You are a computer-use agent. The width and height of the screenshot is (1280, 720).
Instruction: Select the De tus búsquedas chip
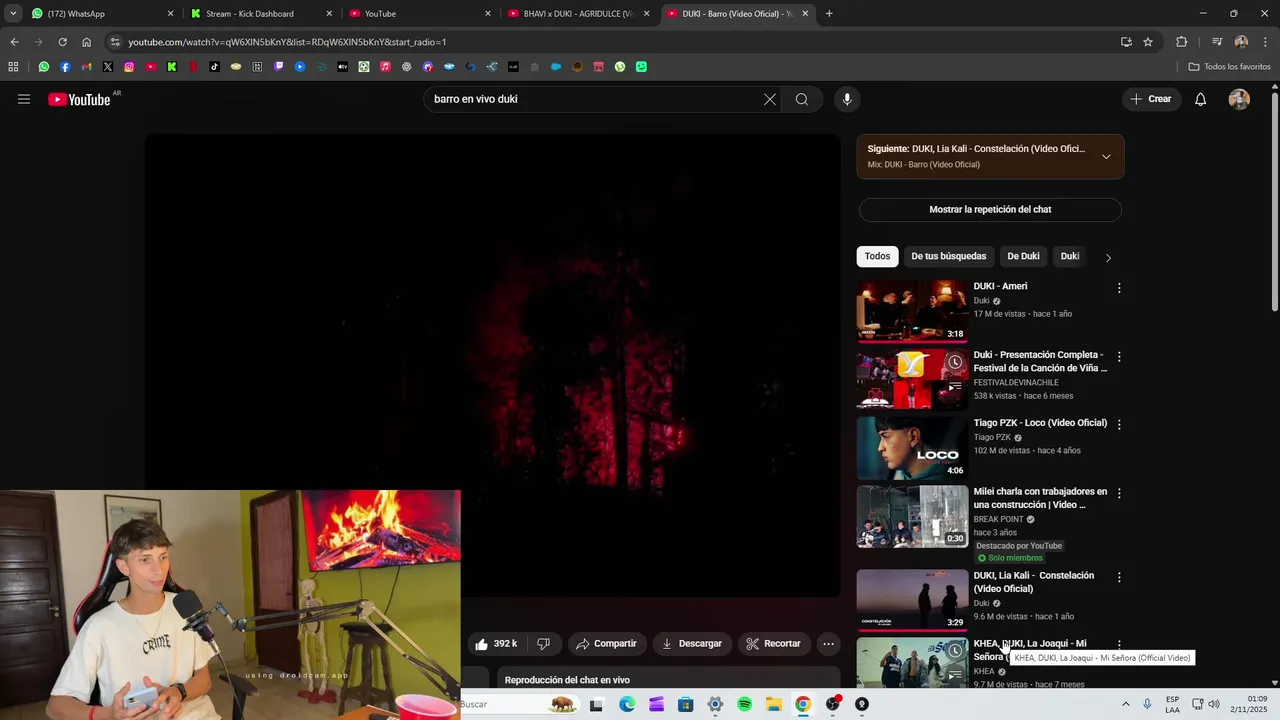point(948,256)
